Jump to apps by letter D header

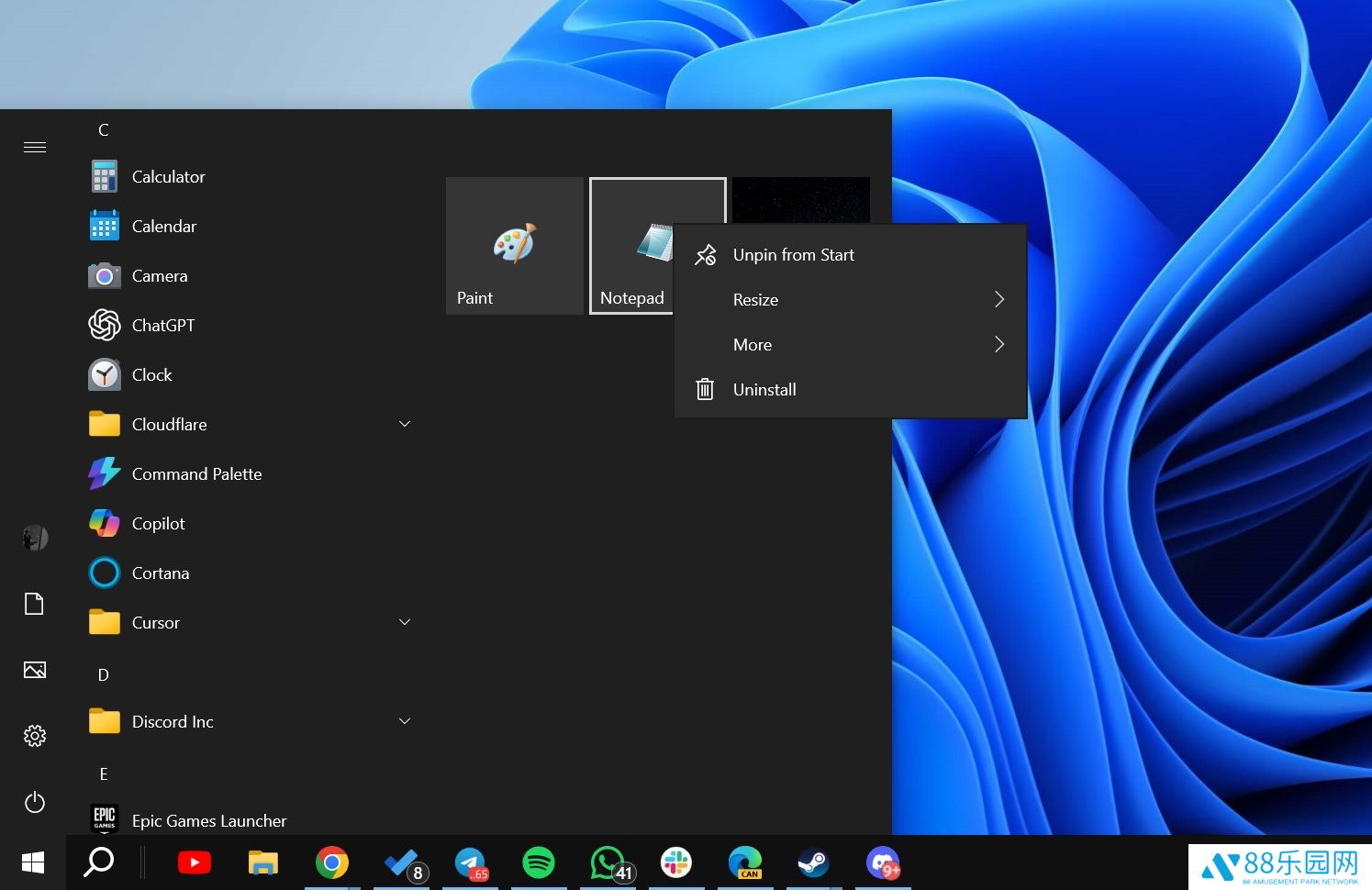pos(104,675)
